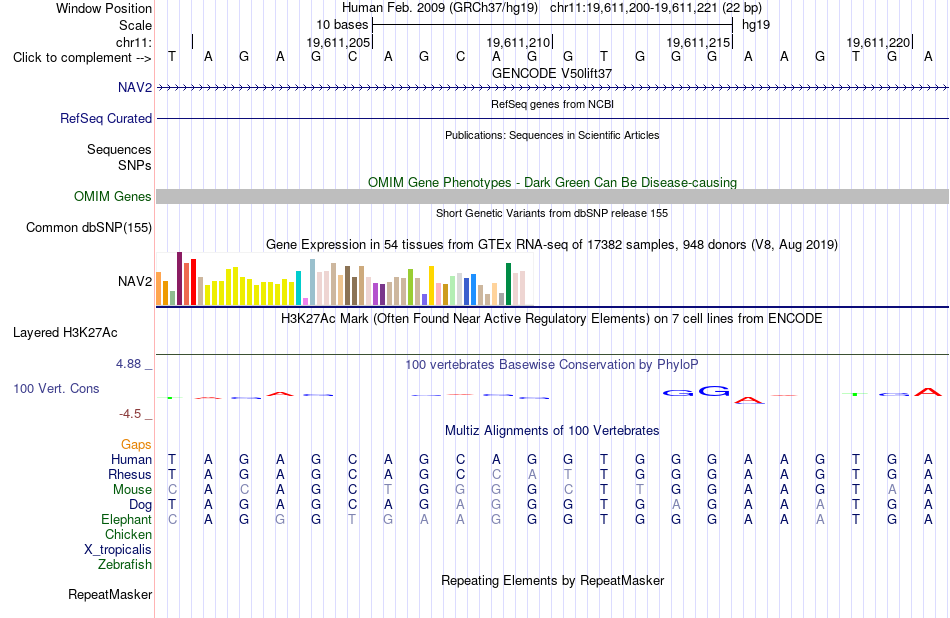Screen dimensions: 950x618
Task: Click the hg19 label by the scale bar
Action: (x=756, y=25)
